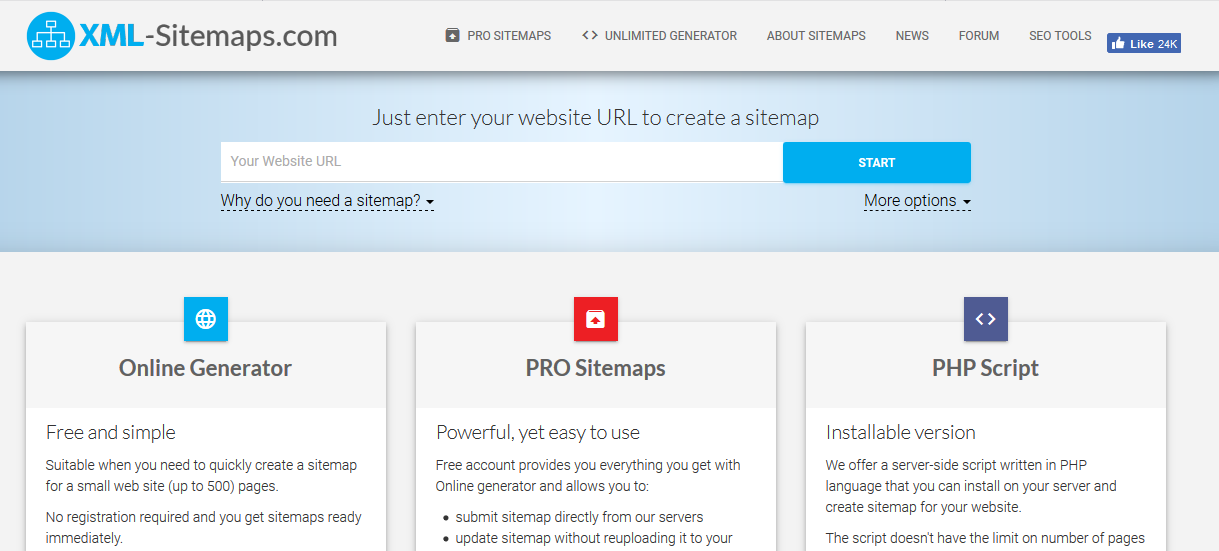Click the XML-Sitemaps.com site title

[x=207, y=36]
